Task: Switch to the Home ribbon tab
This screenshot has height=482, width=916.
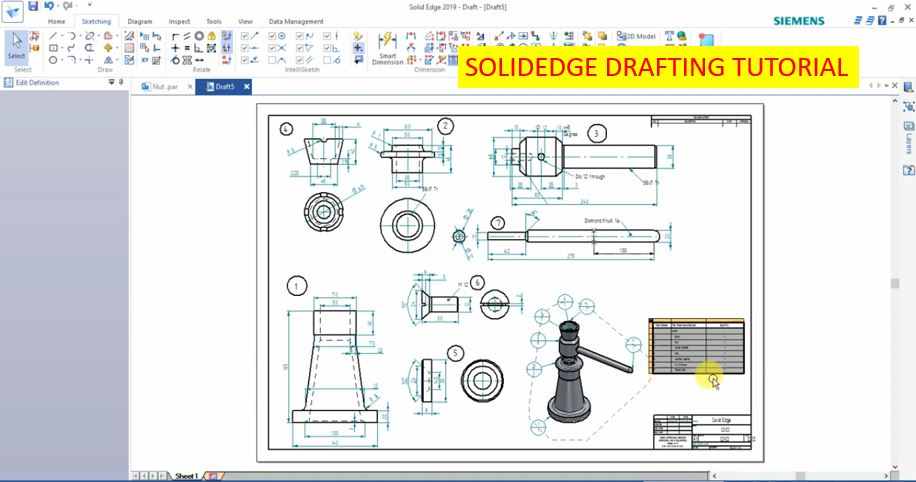Action: (x=57, y=21)
